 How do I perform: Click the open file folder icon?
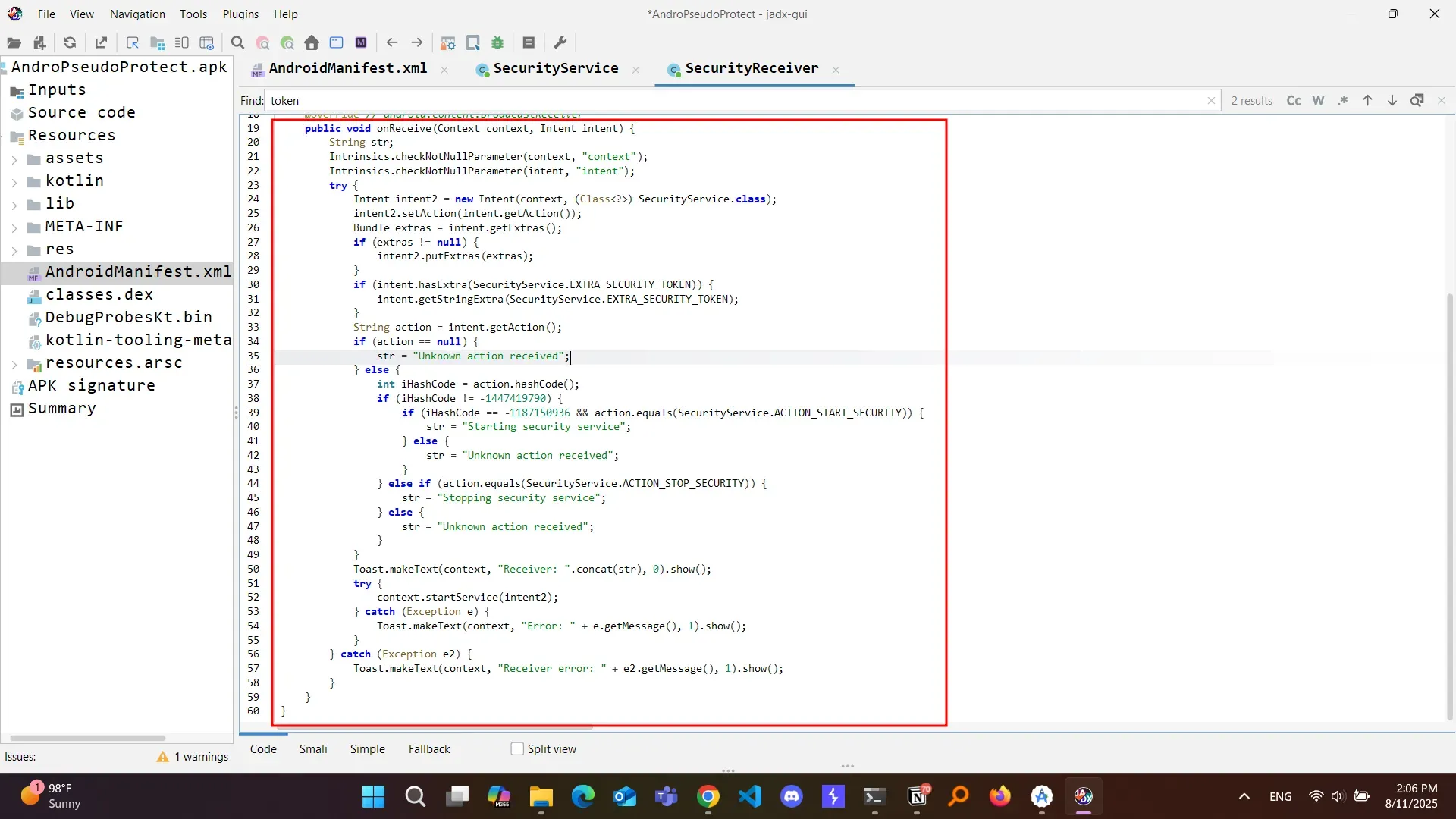tap(14, 43)
